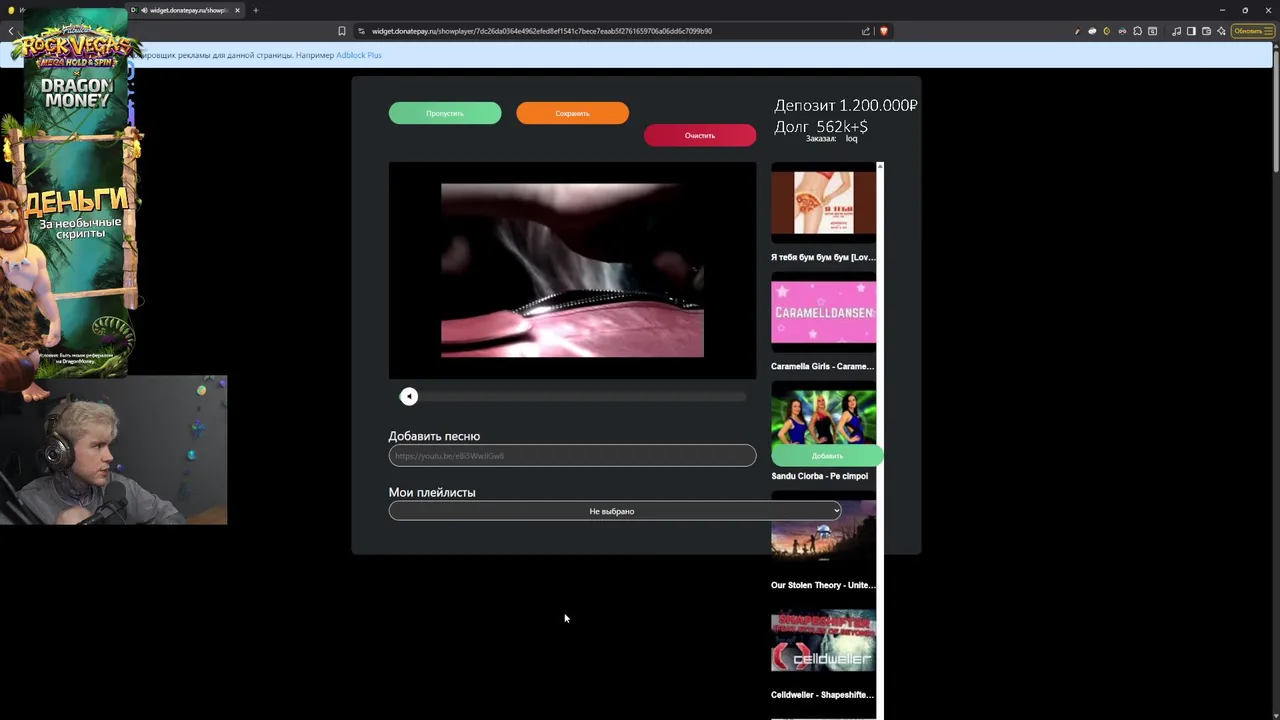Go back with the browser back arrow
The height and width of the screenshot is (720, 1280).
pyautogui.click(x=11, y=31)
